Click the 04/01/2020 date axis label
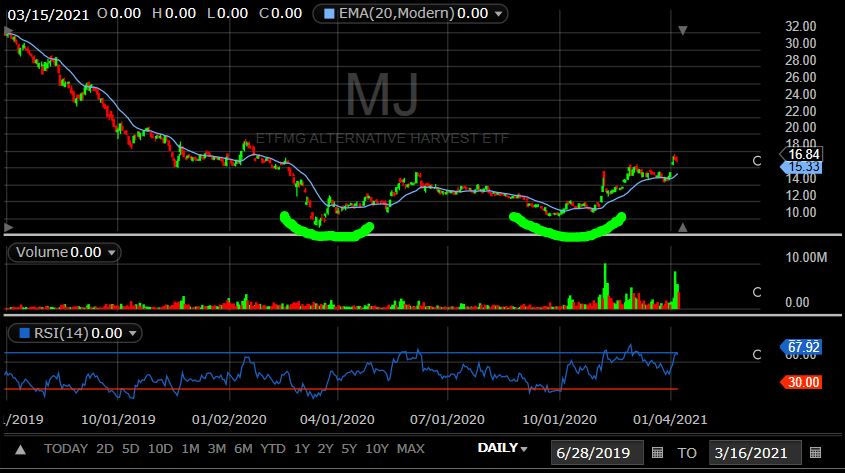845x473 pixels. pos(337,420)
